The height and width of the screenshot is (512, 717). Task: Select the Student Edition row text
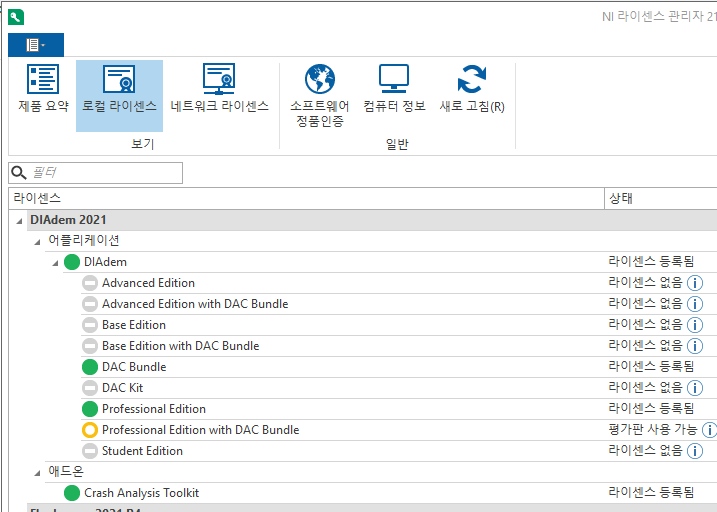(x=142, y=451)
